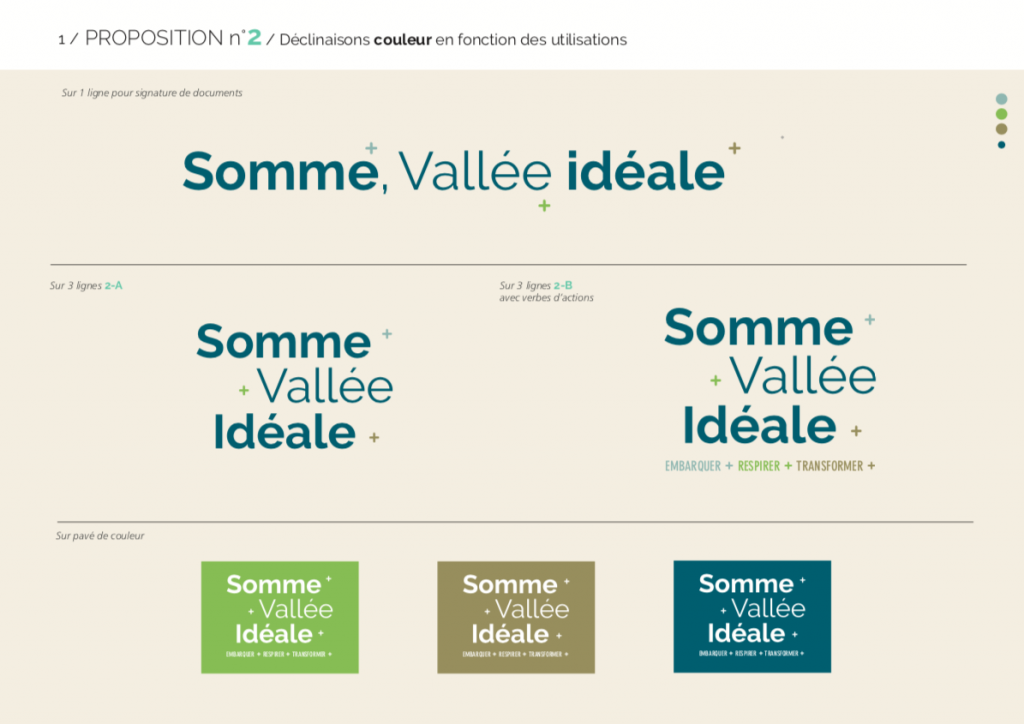Click the green number 2 in title
Image resolution: width=1024 pixels, height=724 pixels.
[254, 37]
